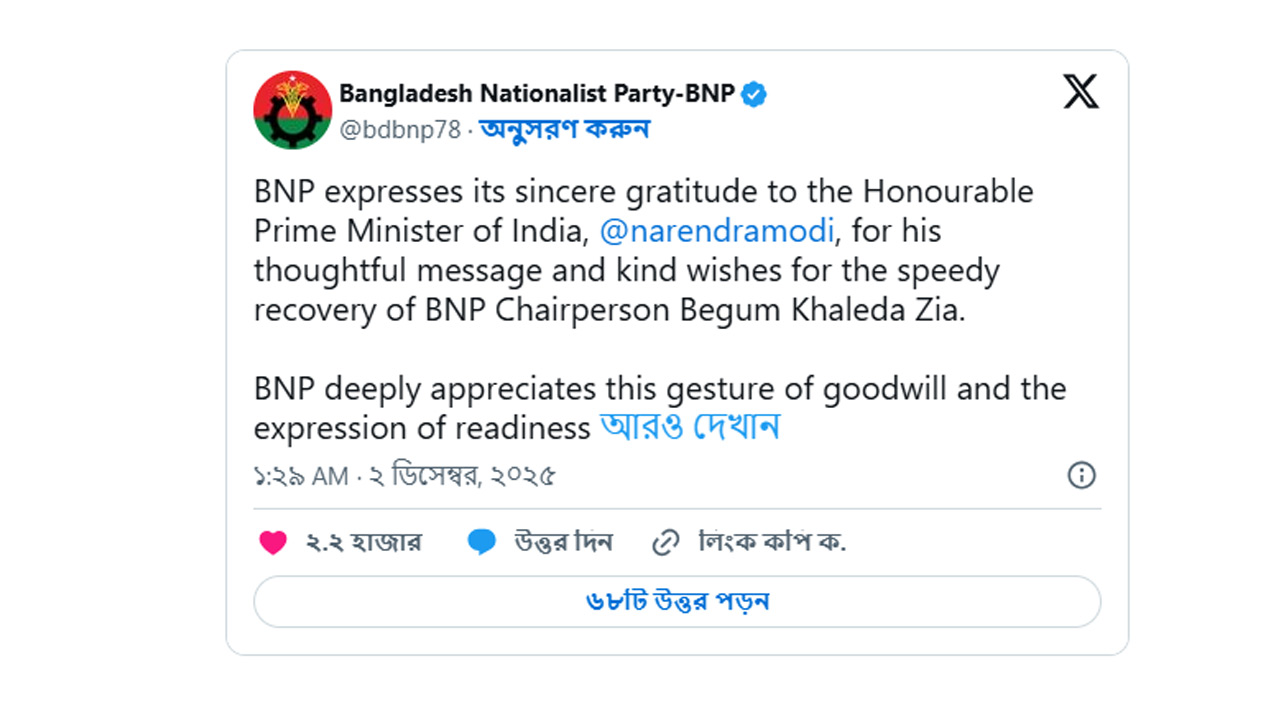Click the ২.২ হাজার like count
Image resolution: width=1280 pixels, height=720 pixels.
pyautogui.click(x=364, y=543)
